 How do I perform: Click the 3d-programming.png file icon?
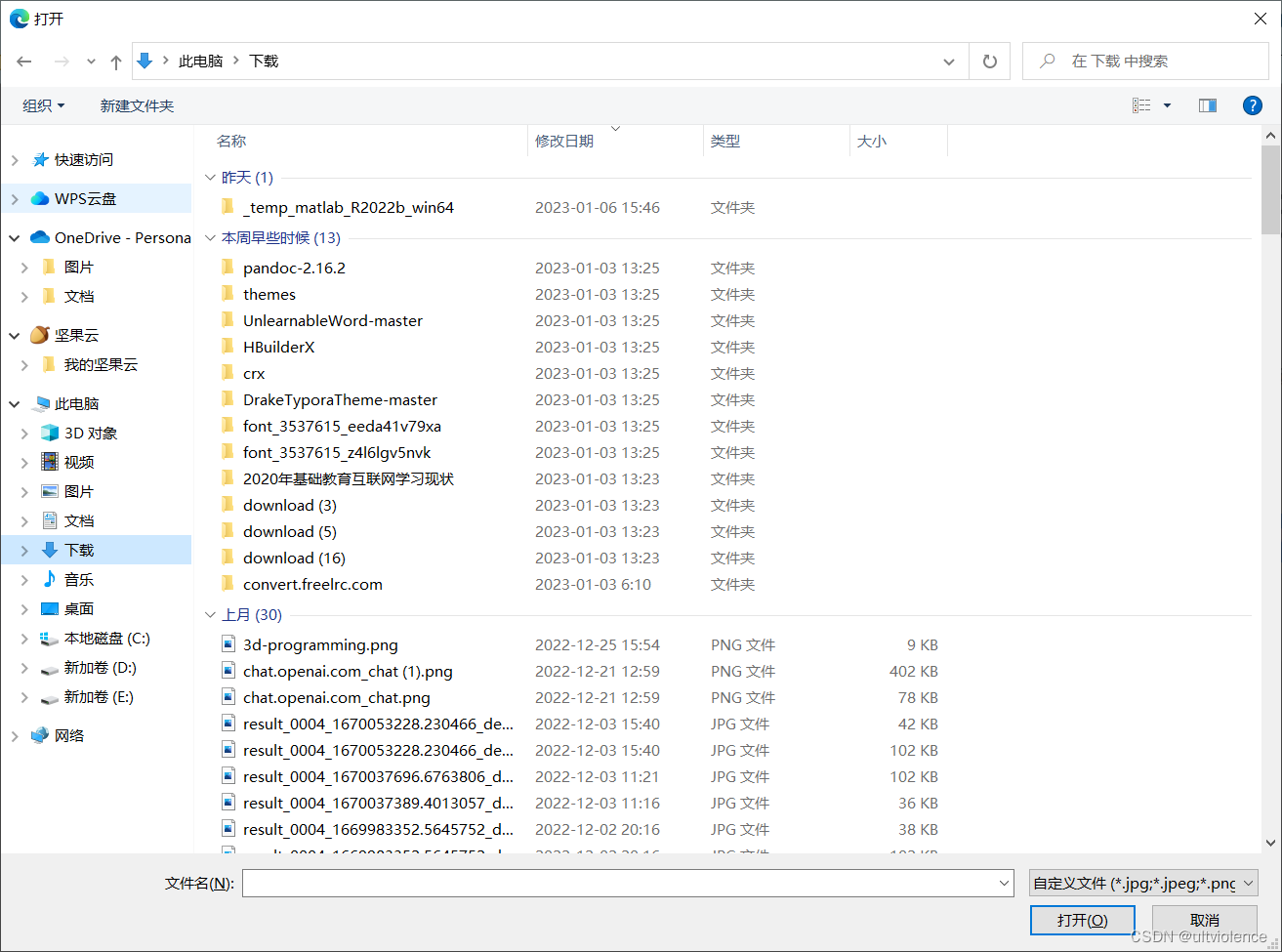click(227, 644)
